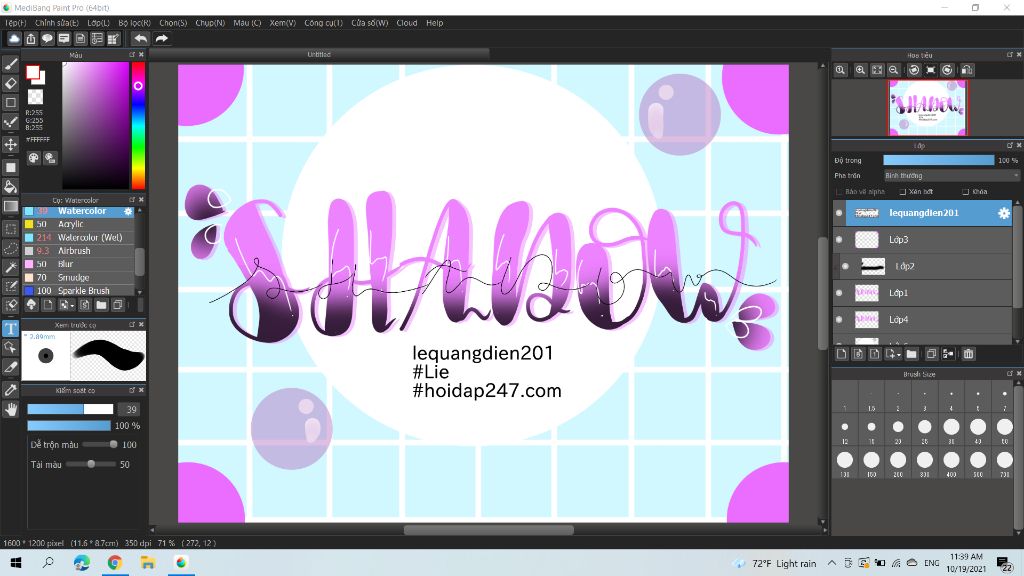Duplicate layer icon in layer panel
The height and width of the screenshot is (576, 1024).
pyautogui.click(x=931, y=354)
